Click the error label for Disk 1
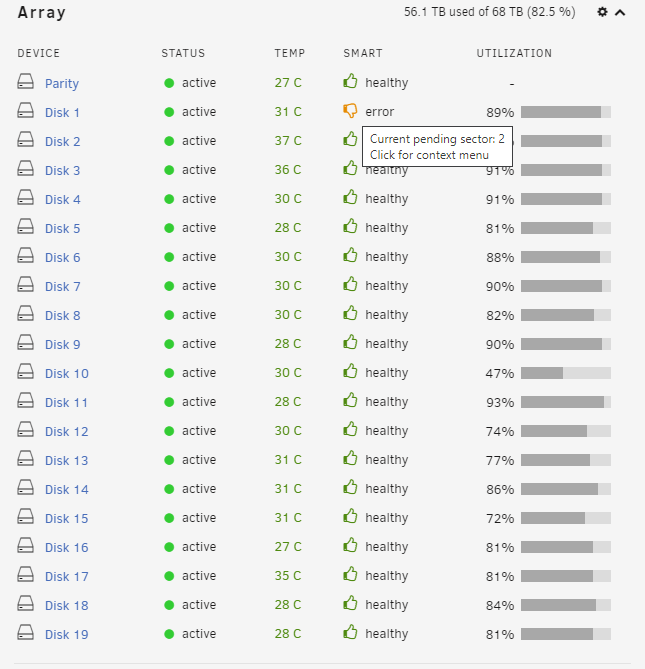 [380, 112]
